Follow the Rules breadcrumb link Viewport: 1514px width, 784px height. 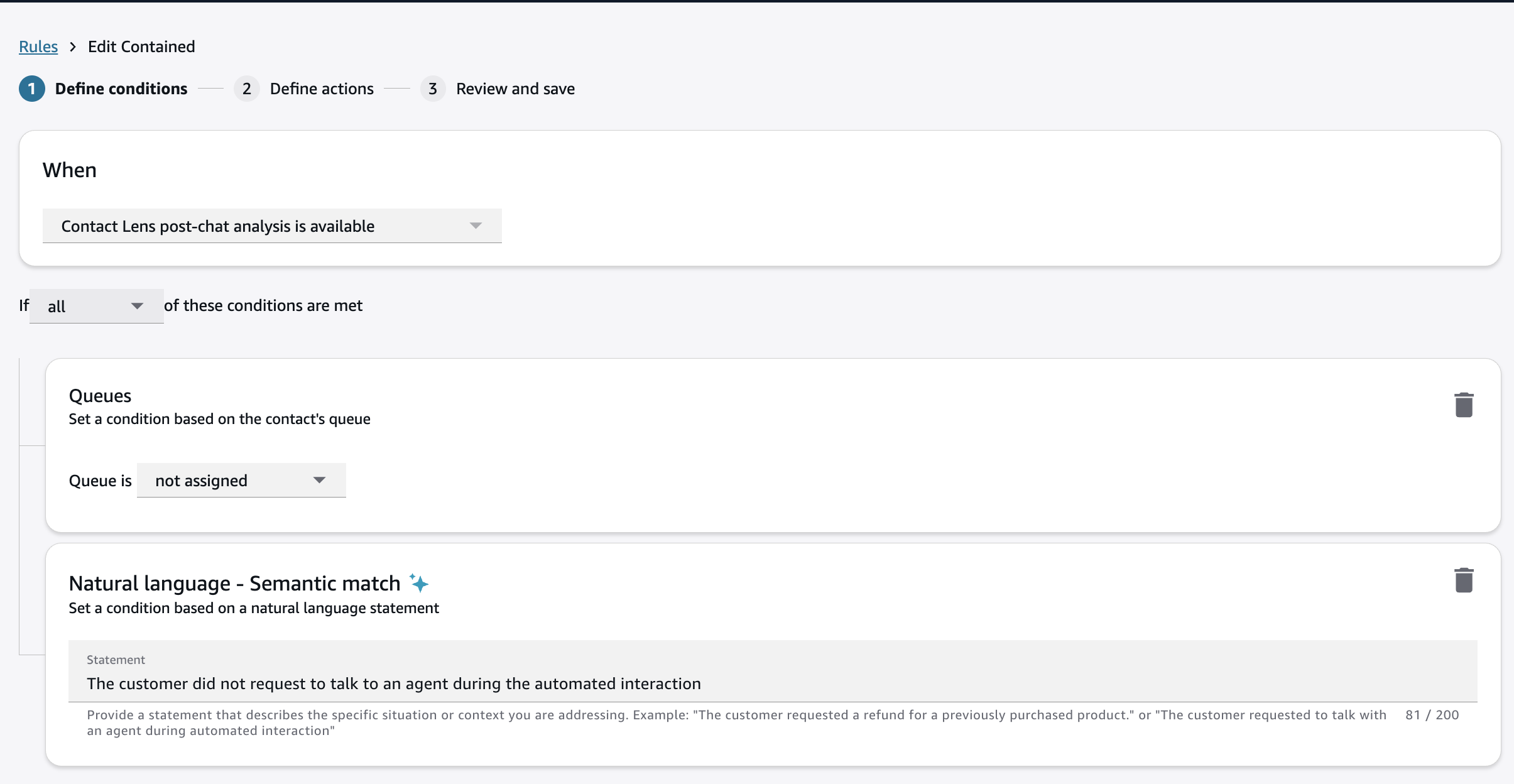point(38,46)
